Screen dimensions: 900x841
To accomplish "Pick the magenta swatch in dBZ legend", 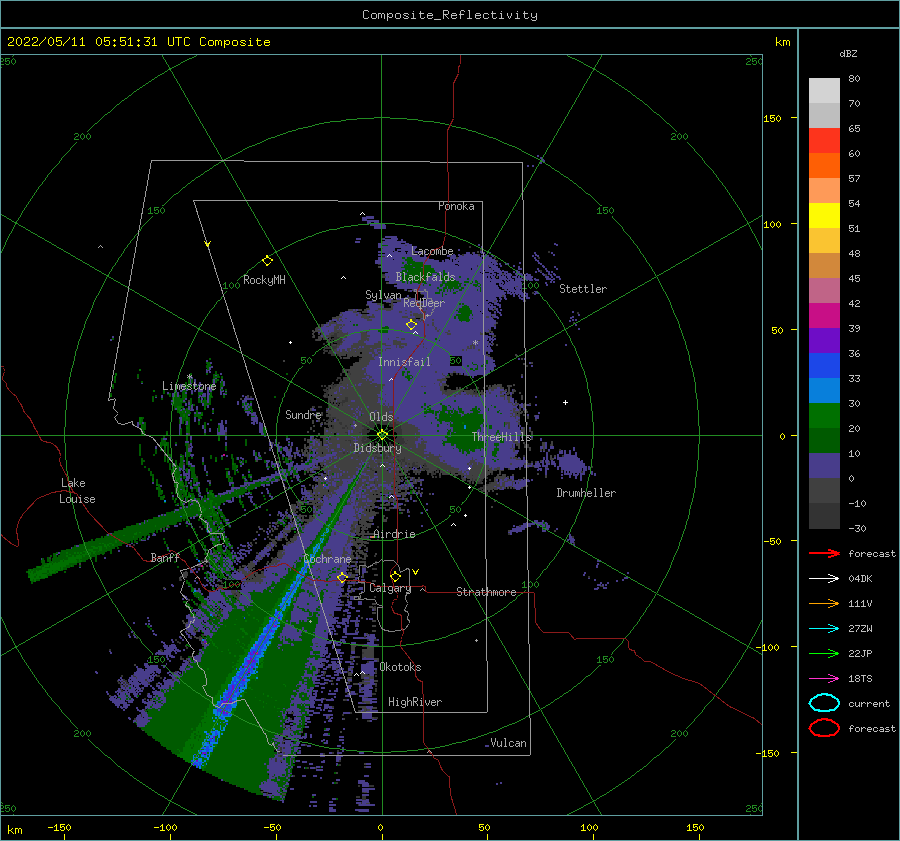I will [x=824, y=315].
